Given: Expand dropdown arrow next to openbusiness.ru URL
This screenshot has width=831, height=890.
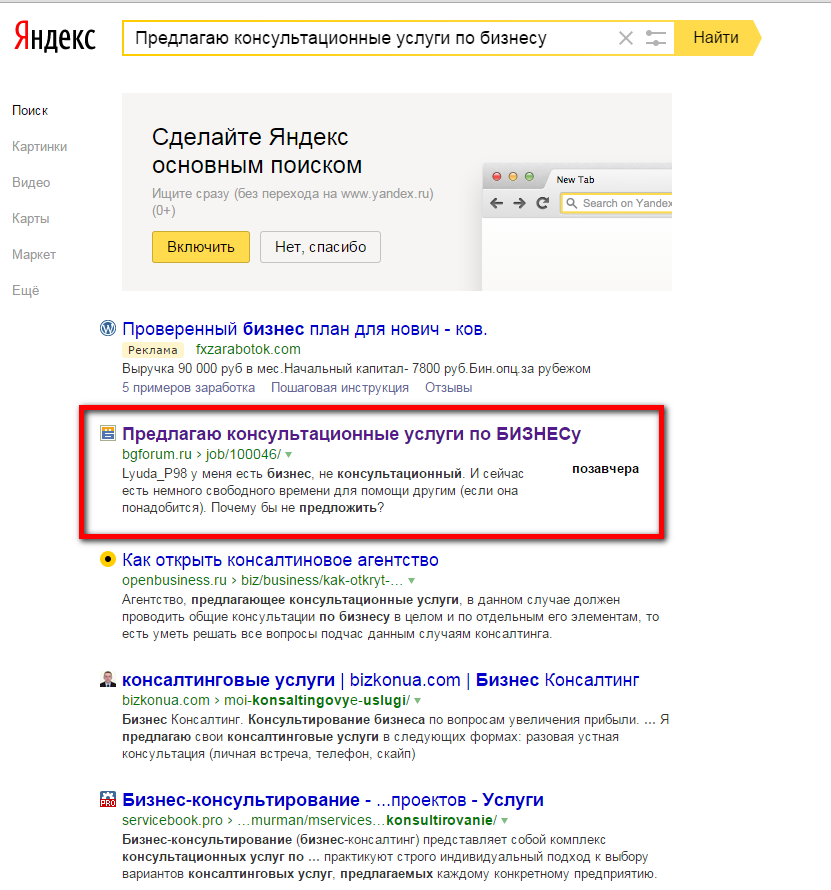Looking at the screenshot, I should click(412, 581).
